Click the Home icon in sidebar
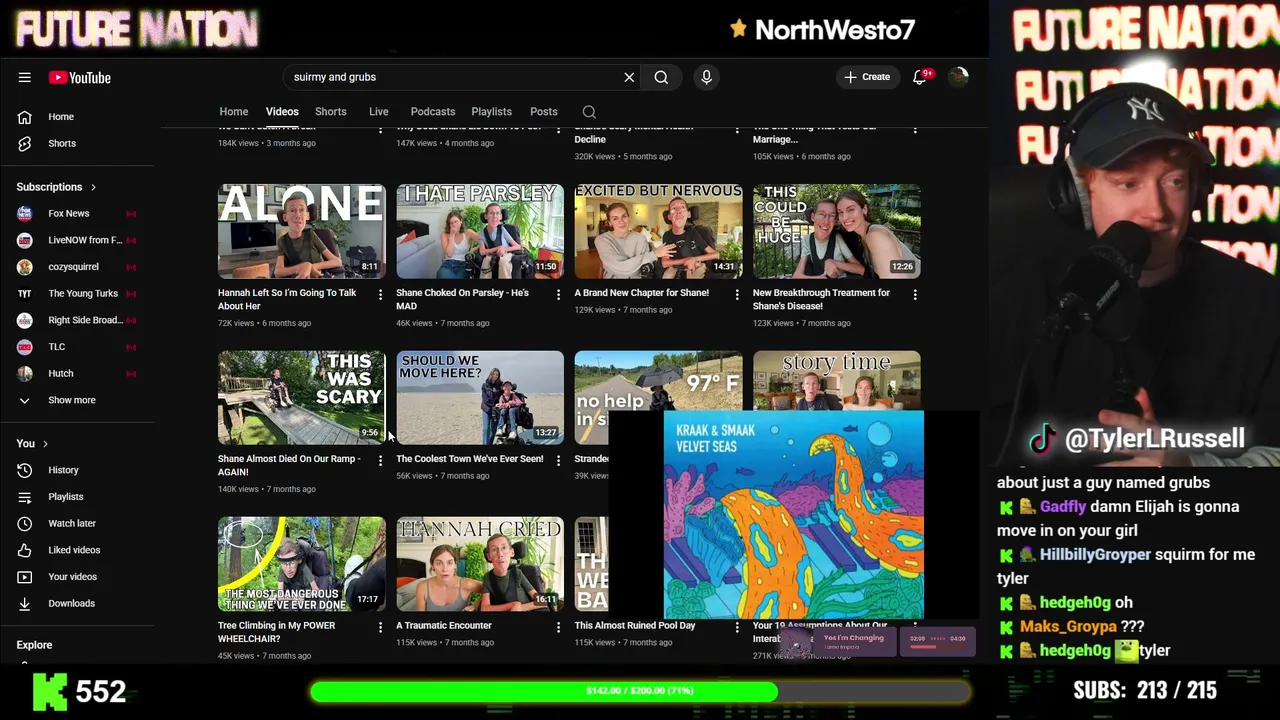Image resolution: width=1280 pixels, height=720 pixels. pos(24,117)
